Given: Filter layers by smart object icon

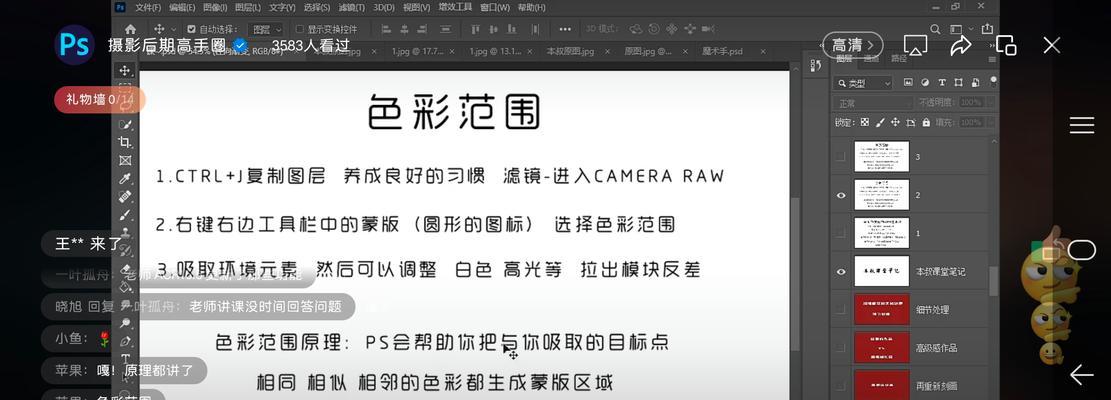Looking at the screenshot, I should point(974,83).
